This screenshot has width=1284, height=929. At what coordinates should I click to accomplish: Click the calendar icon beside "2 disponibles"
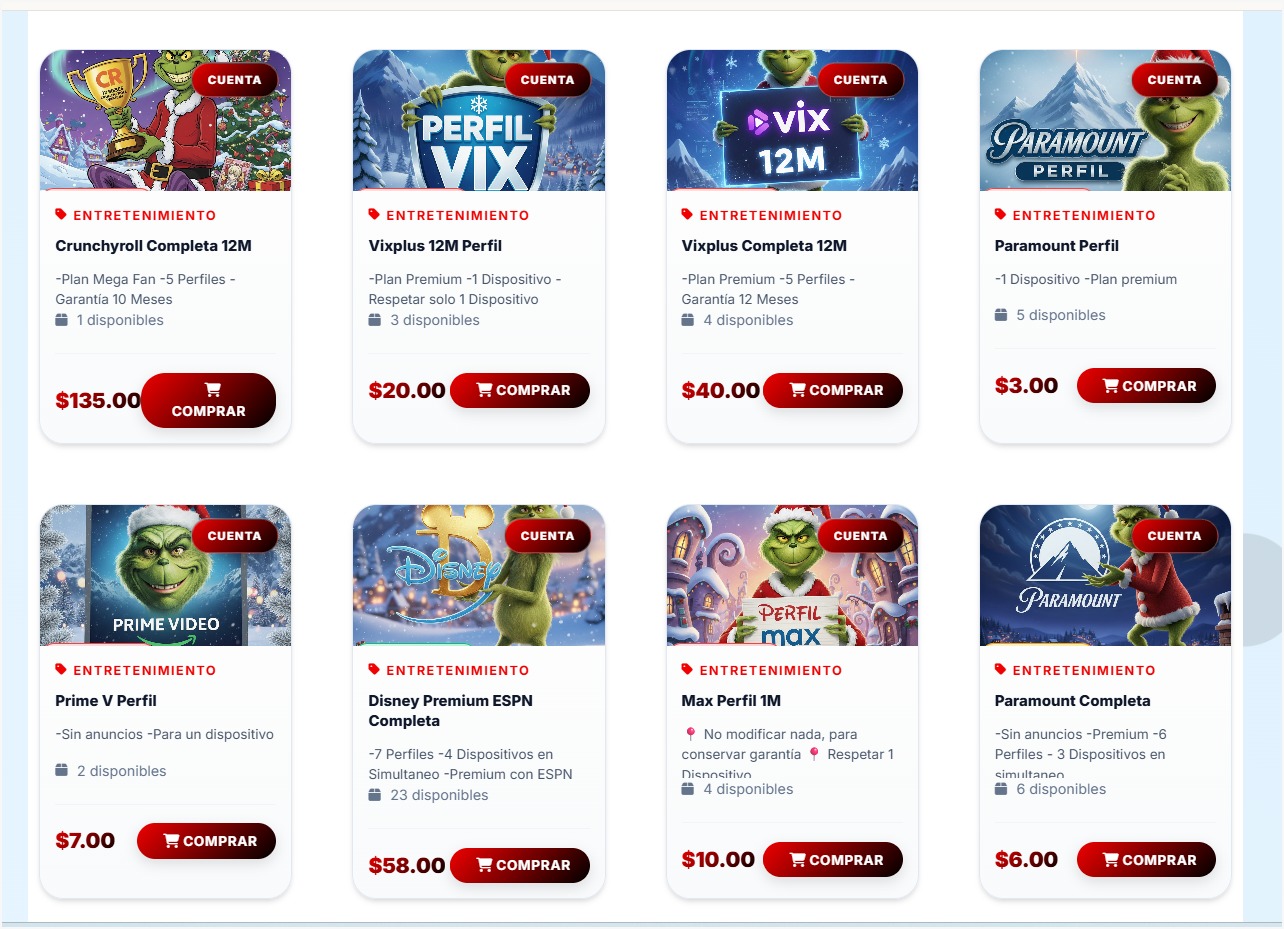(61, 771)
